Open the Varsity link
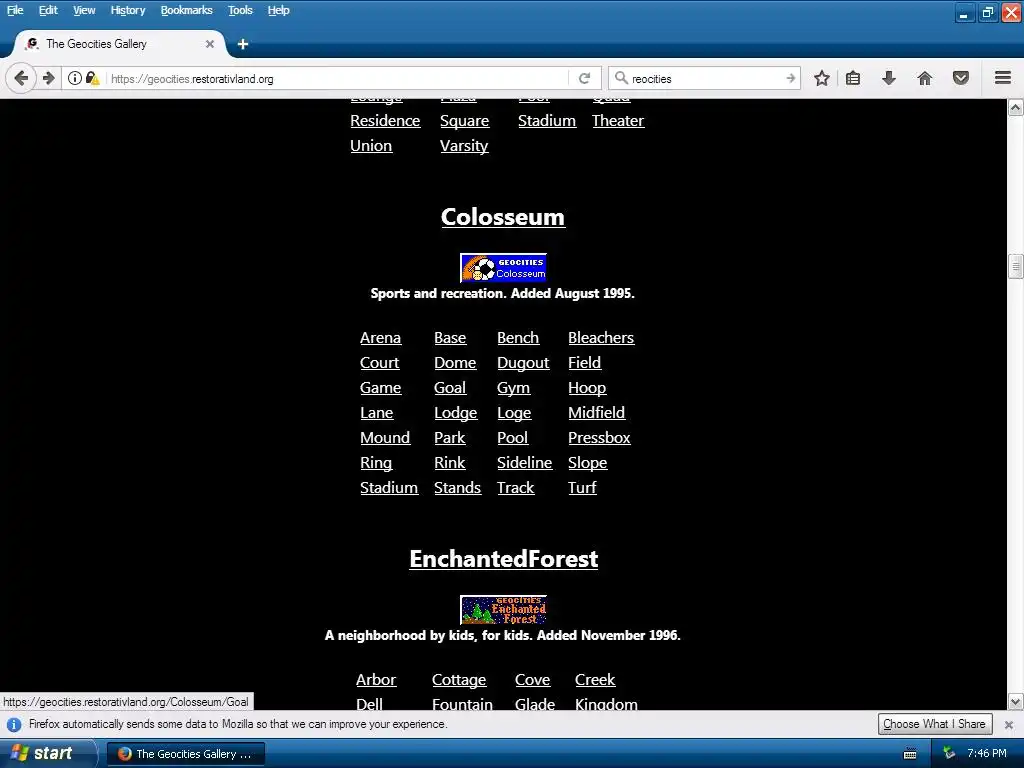The height and width of the screenshot is (768, 1024). click(464, 146)
